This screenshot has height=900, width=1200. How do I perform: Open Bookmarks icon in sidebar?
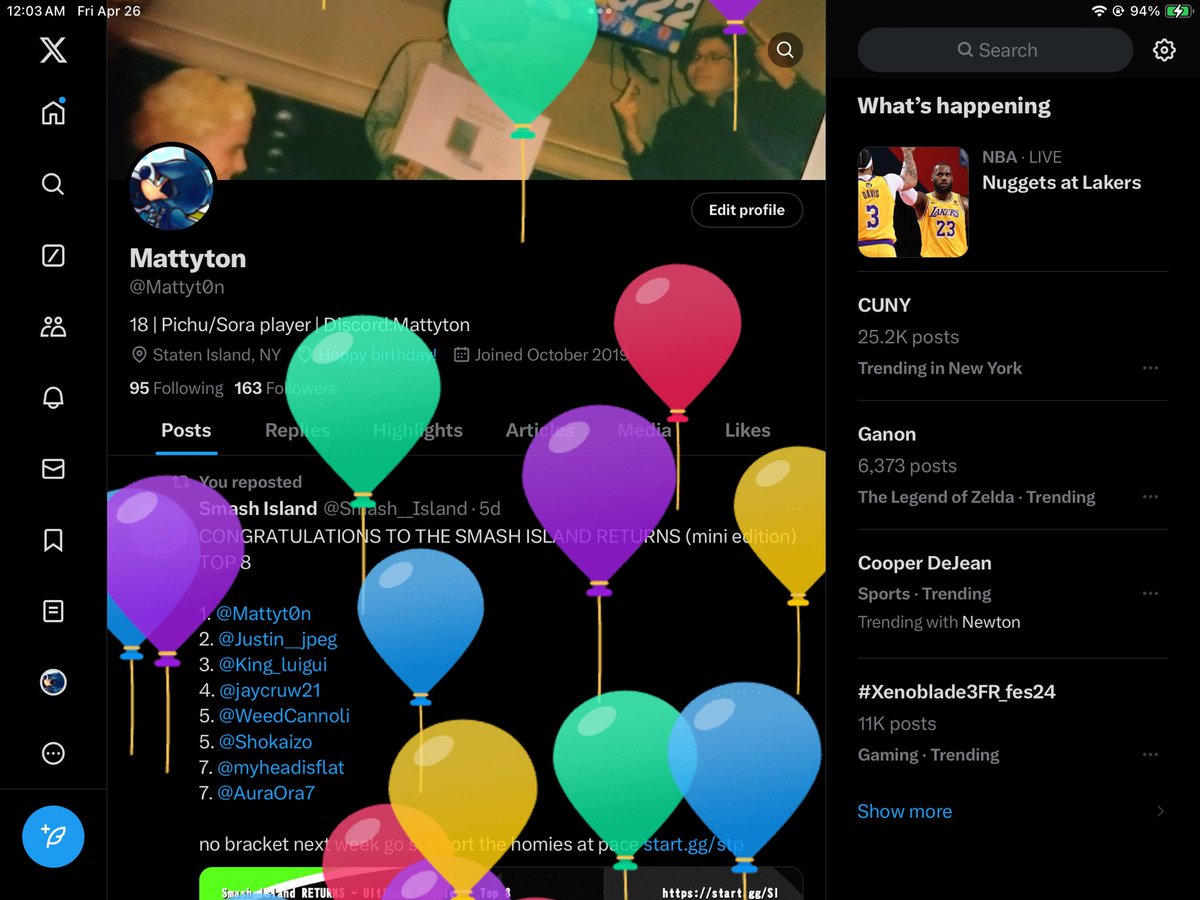tap(53, 541)
